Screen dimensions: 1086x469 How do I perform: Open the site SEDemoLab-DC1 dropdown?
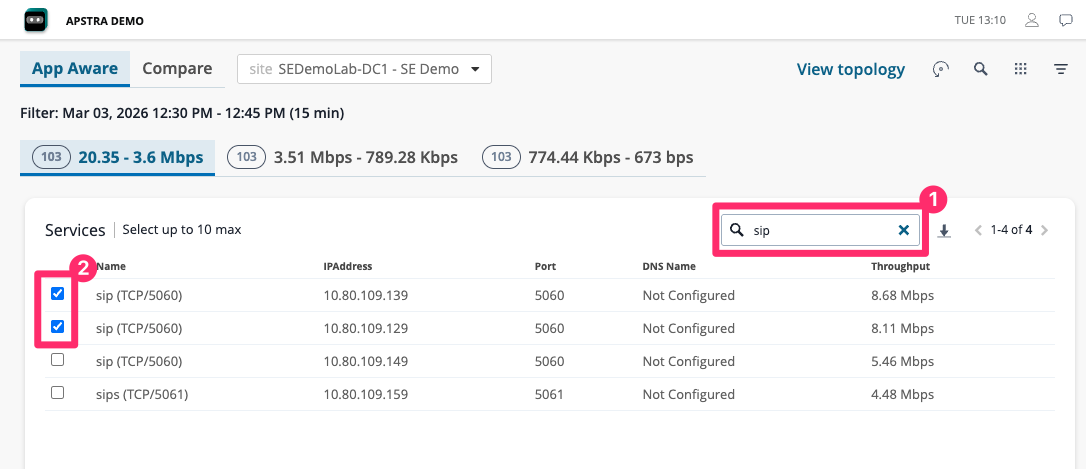(364, 69)
